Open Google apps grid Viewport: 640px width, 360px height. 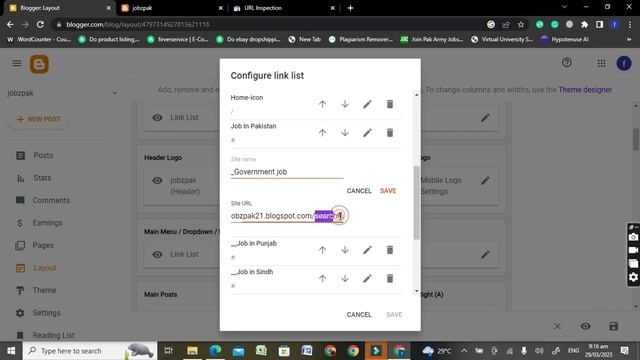(601, 63)
